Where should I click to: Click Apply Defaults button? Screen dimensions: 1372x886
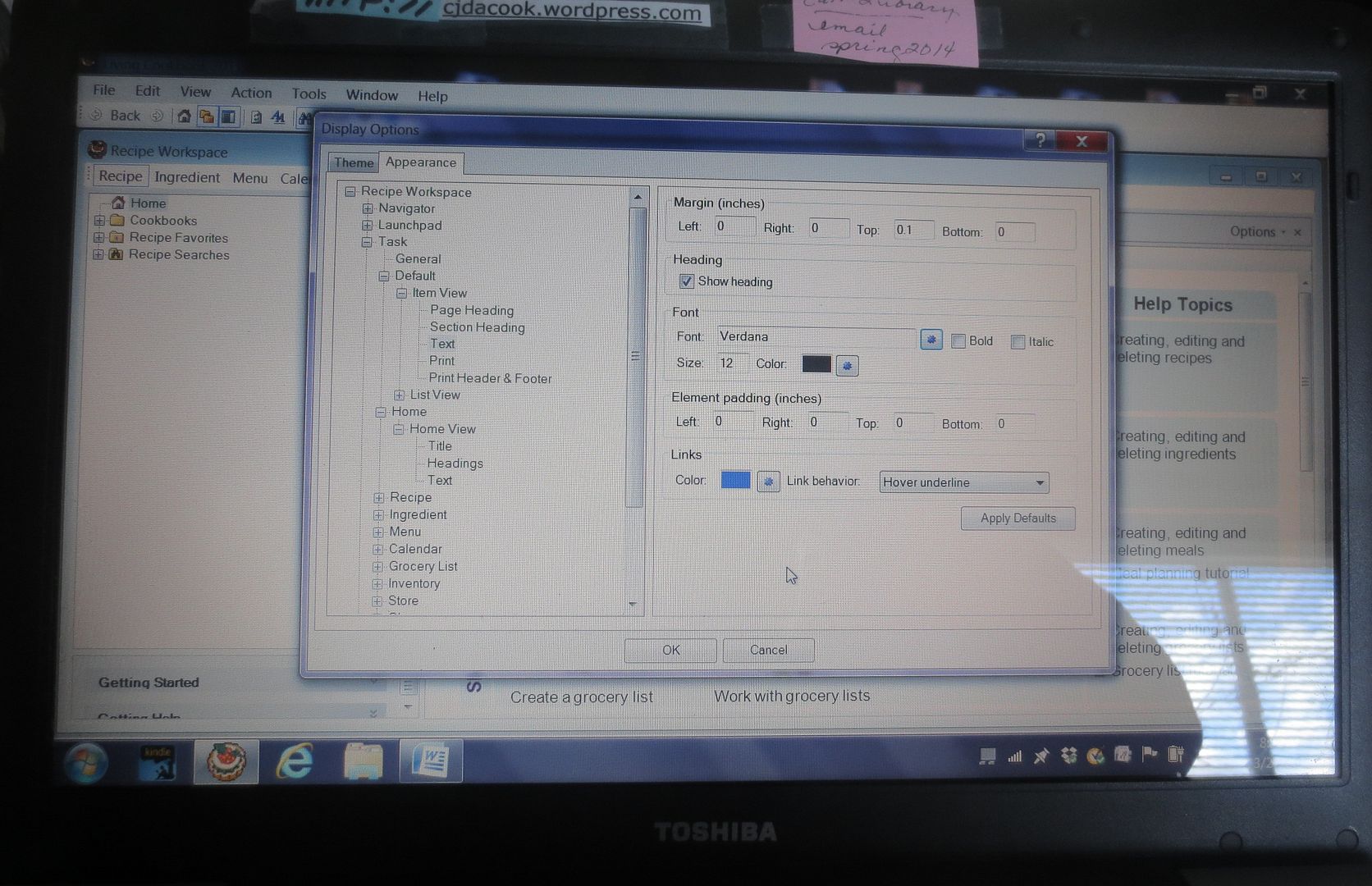pyautogui.click(x=1018, y=518)
